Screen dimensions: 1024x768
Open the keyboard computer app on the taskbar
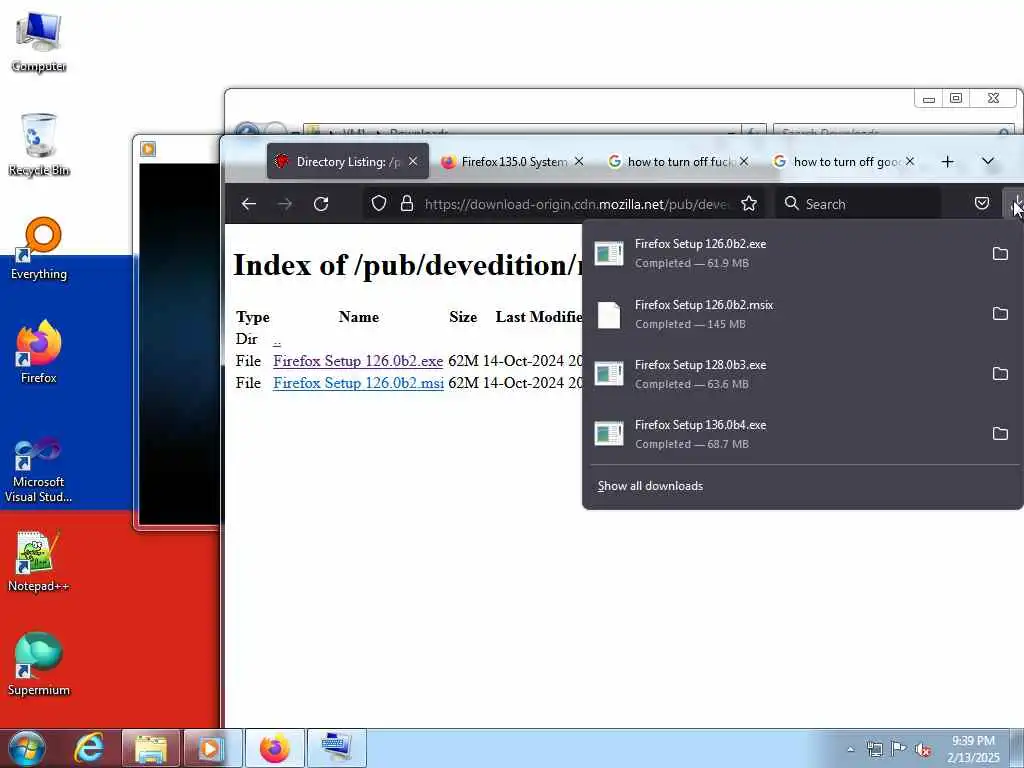click(337, 748)
